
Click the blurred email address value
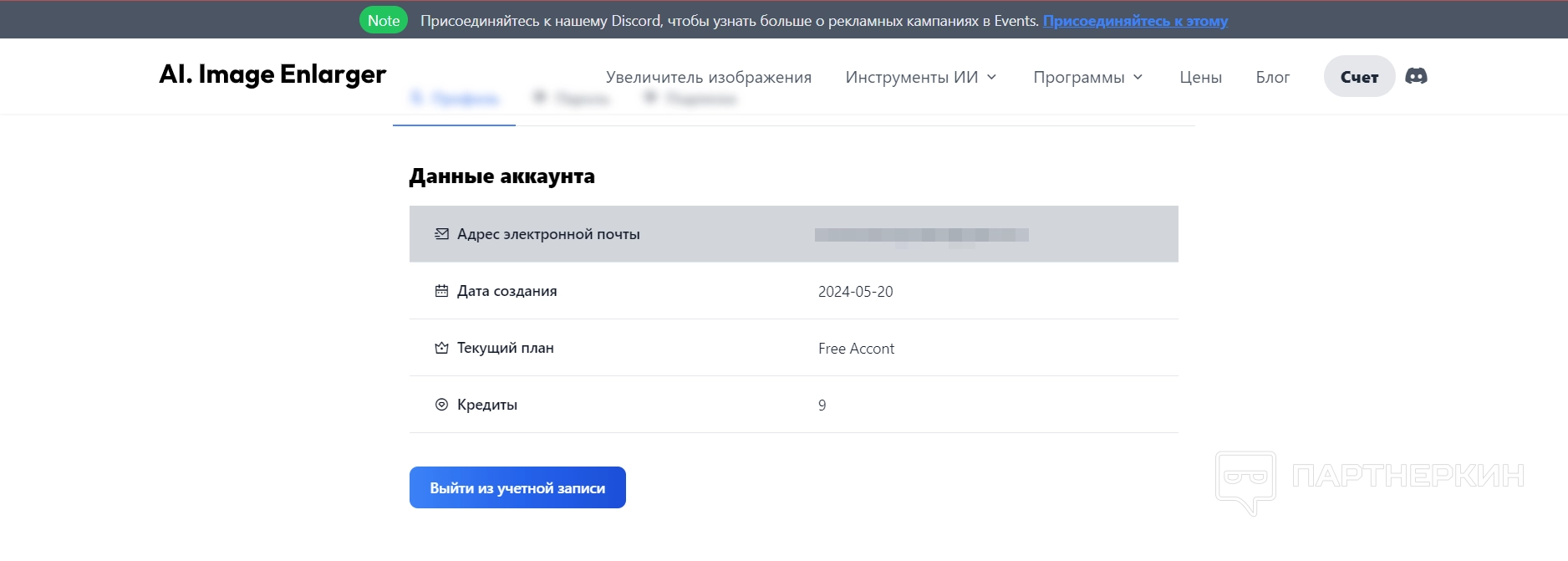921,235
